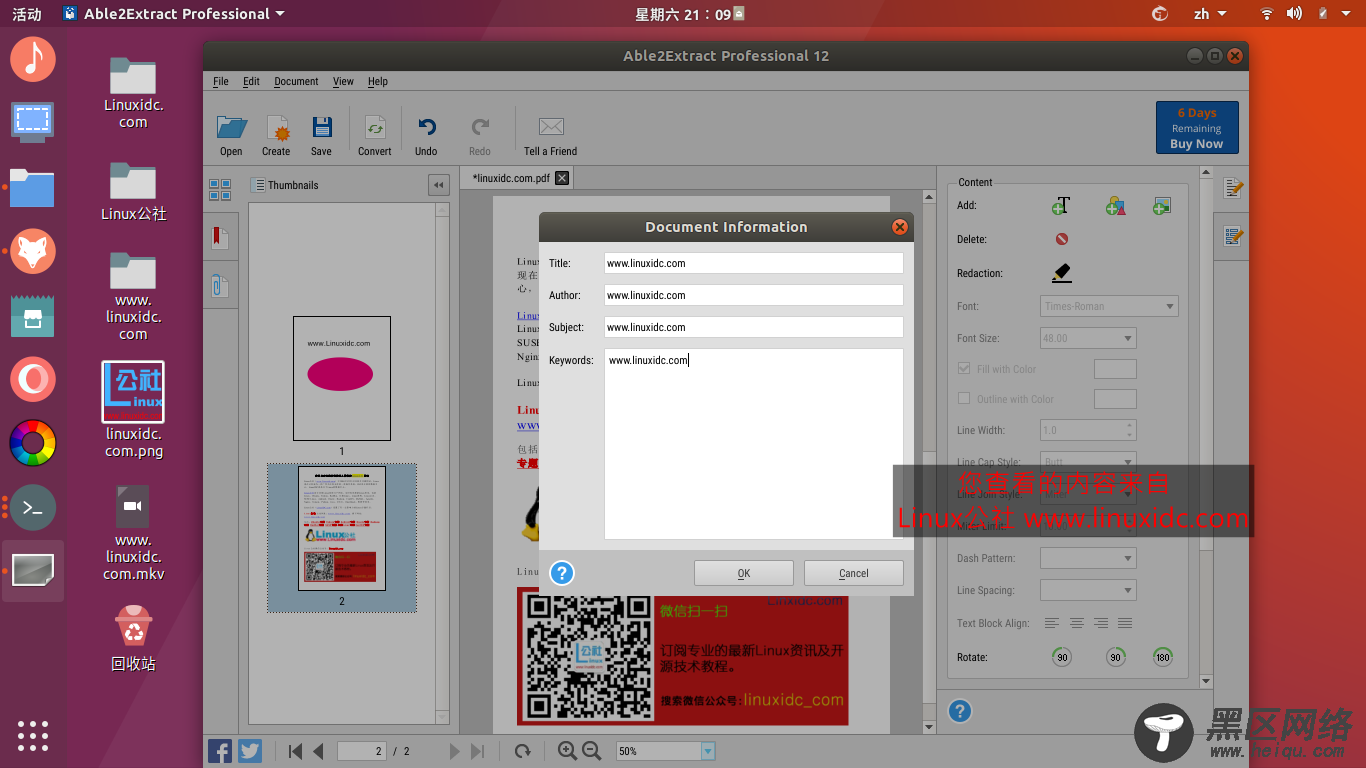This screenshot has width=1366, height=768.
Task: Click OK in Document Information dialog
Action: click(744, 573)
